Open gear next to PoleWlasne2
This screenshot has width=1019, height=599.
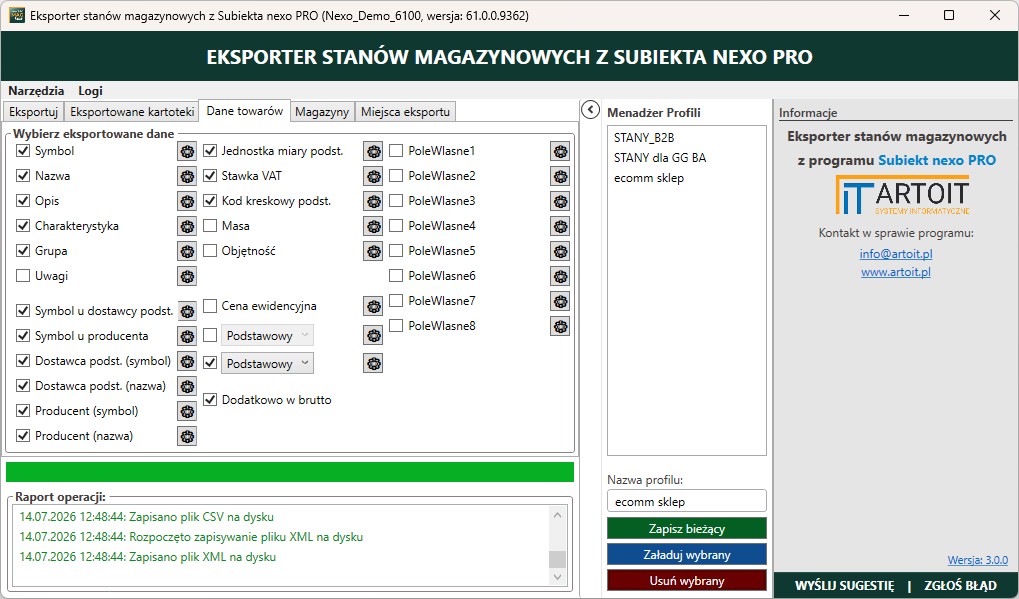coord(560,176)
